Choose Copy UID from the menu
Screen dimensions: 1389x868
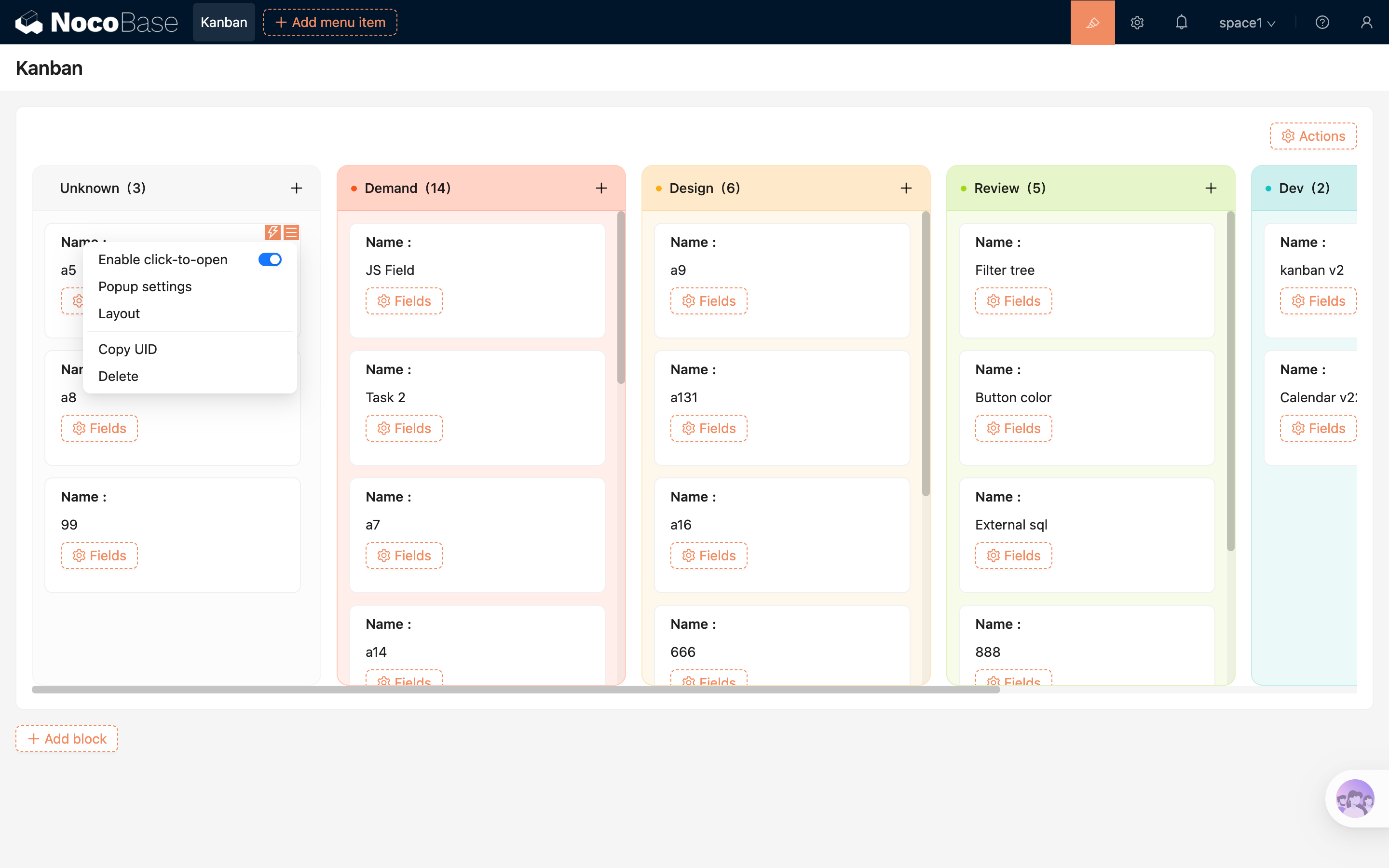coord(127,349)
